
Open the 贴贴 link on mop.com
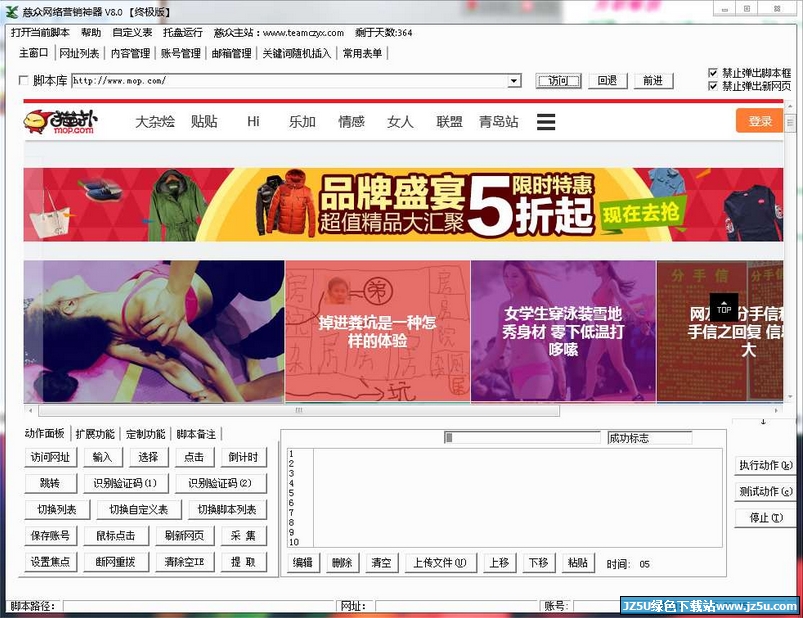click(x=204, y=122)
